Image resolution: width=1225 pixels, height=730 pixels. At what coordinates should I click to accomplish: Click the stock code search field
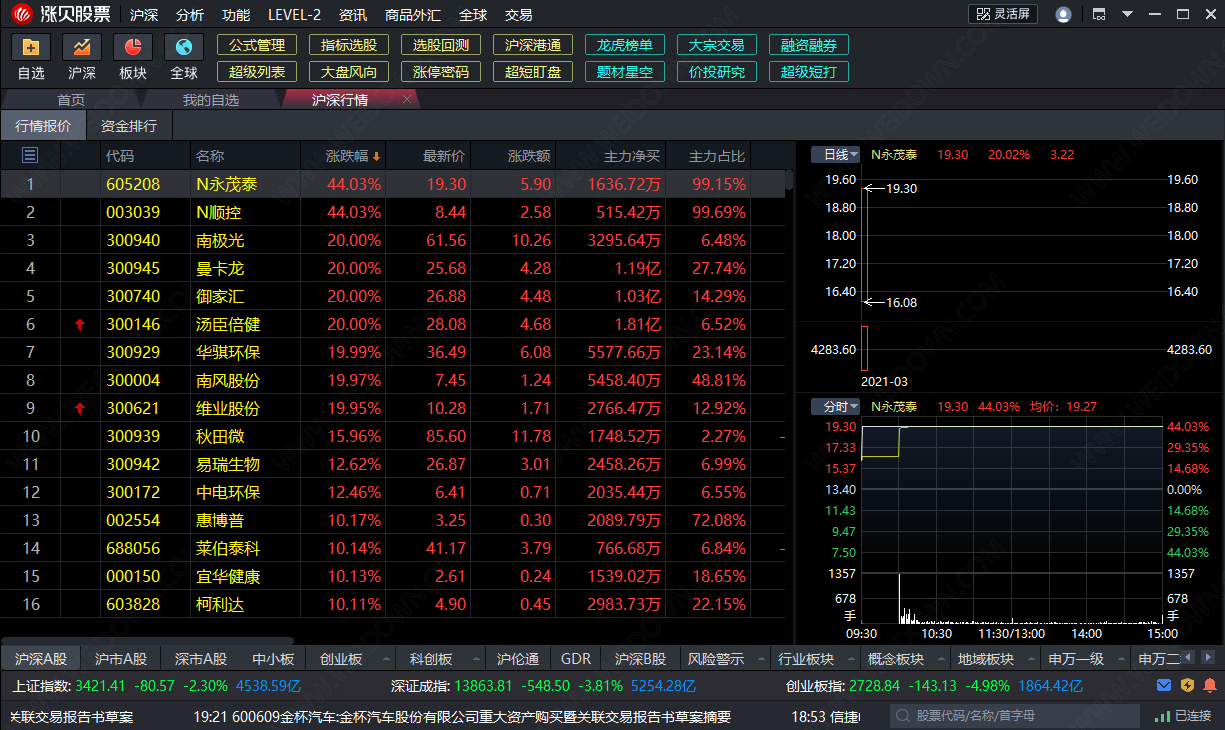[1015, 716]
